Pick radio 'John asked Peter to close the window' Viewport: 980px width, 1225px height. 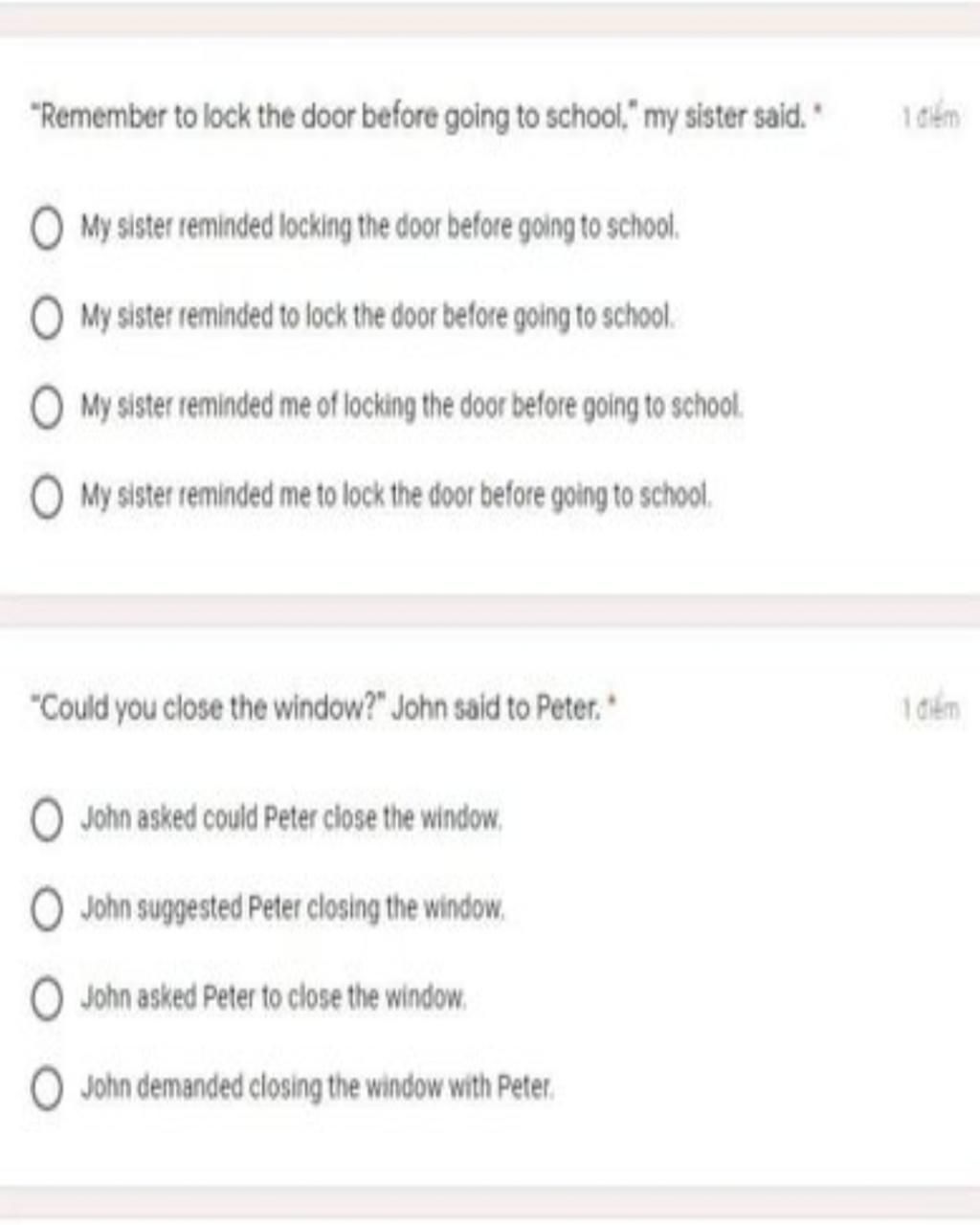[x=46, y=999]
